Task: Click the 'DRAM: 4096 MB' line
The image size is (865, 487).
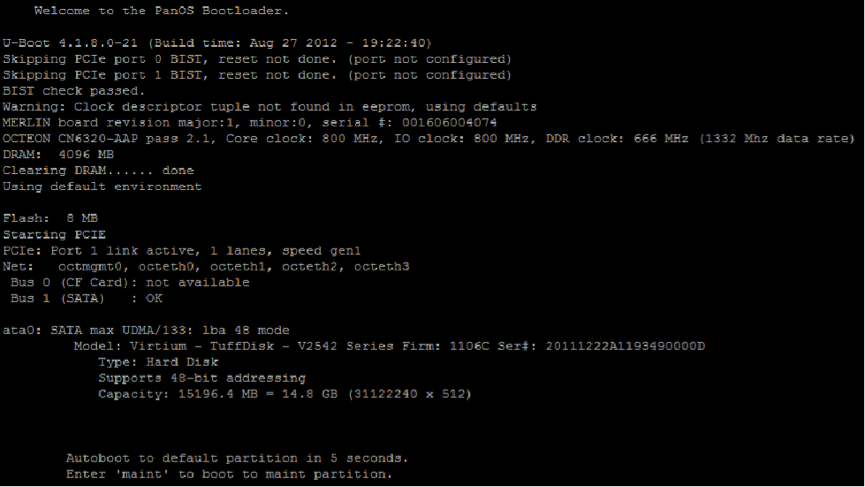Action: (x=58, y=154)
